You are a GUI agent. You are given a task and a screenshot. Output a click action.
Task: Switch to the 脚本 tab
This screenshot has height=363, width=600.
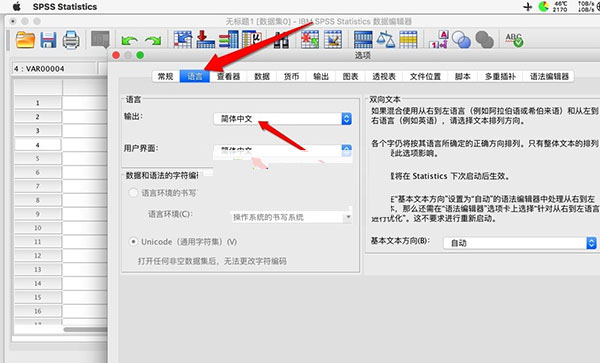tap(462, 77)
